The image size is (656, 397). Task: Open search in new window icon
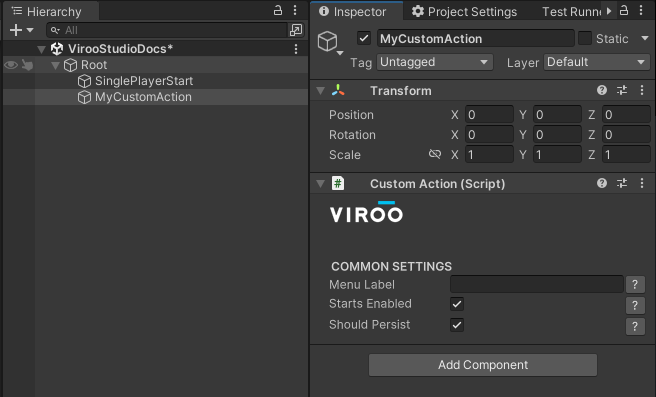pyautogui.click(x=296, y=30)
